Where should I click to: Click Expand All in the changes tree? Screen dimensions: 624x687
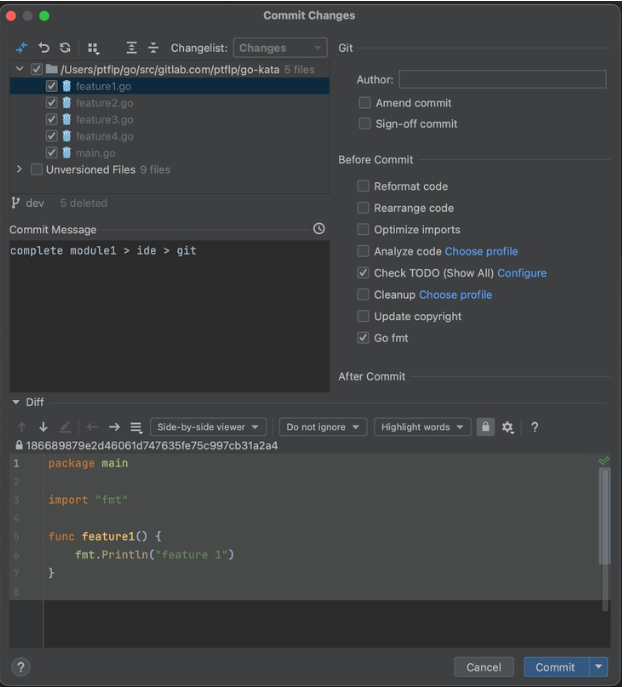[x=132, y=48]
